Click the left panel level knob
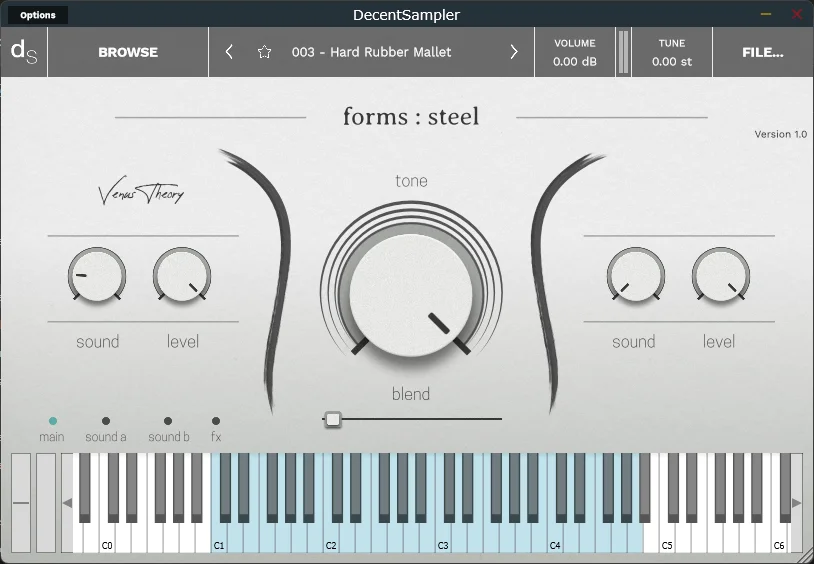 182,275
